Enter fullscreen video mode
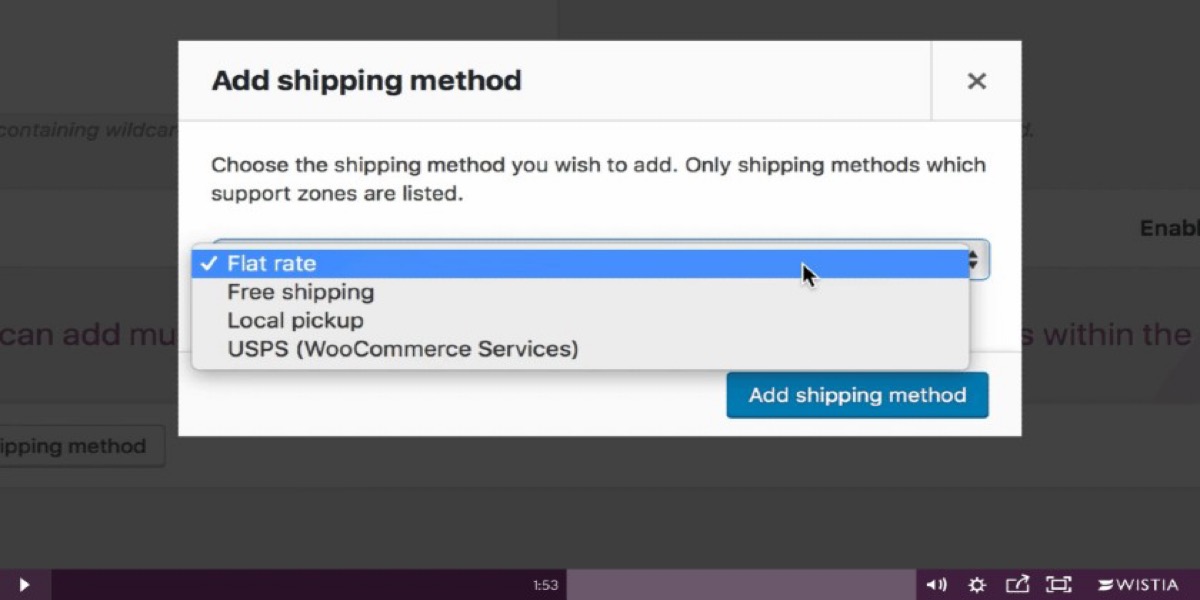The height and width of the screenshot is (600, 1200). coord(1058,585)
